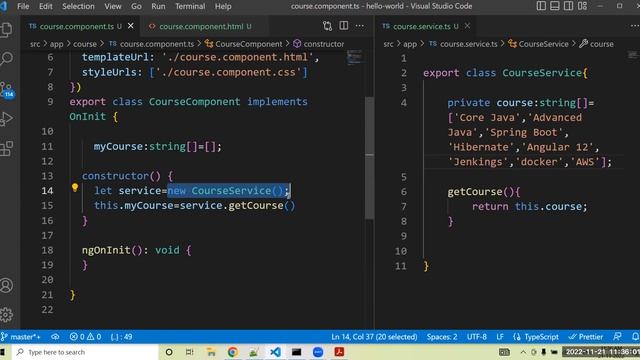Click 'app' in left editor breadcrumb
This screenshot has width=640, height=360.
(x=56, y=44)
